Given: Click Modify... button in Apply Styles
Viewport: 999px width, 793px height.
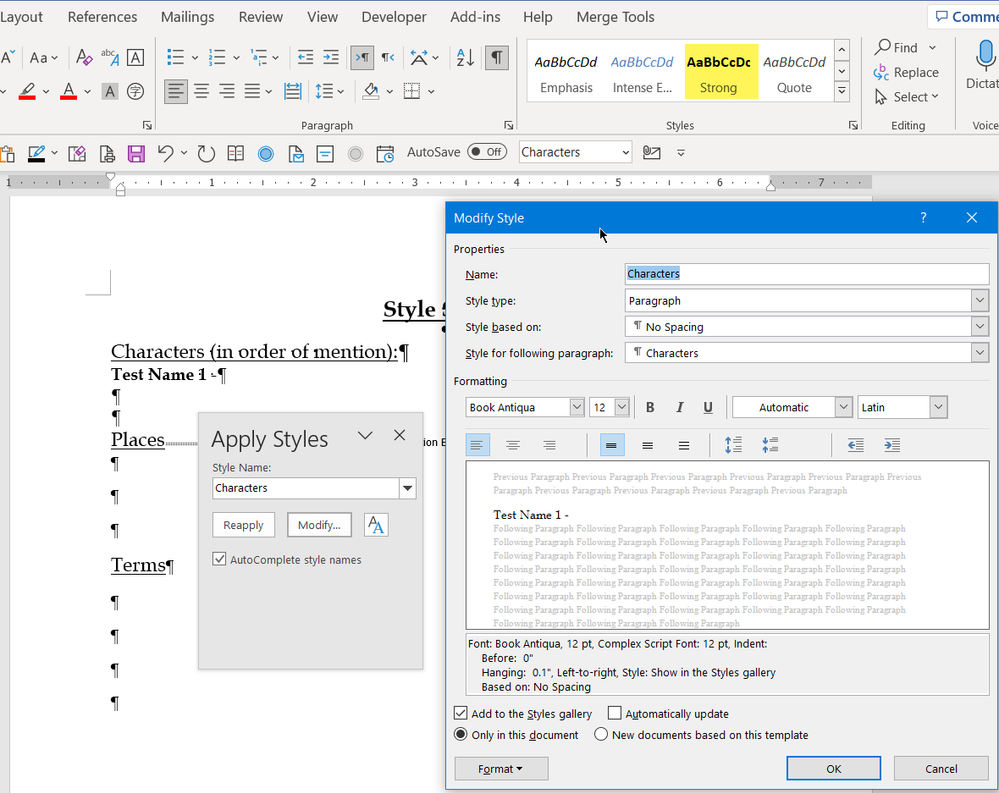Looking at the screenshot, I should click(x=319, y=525).
